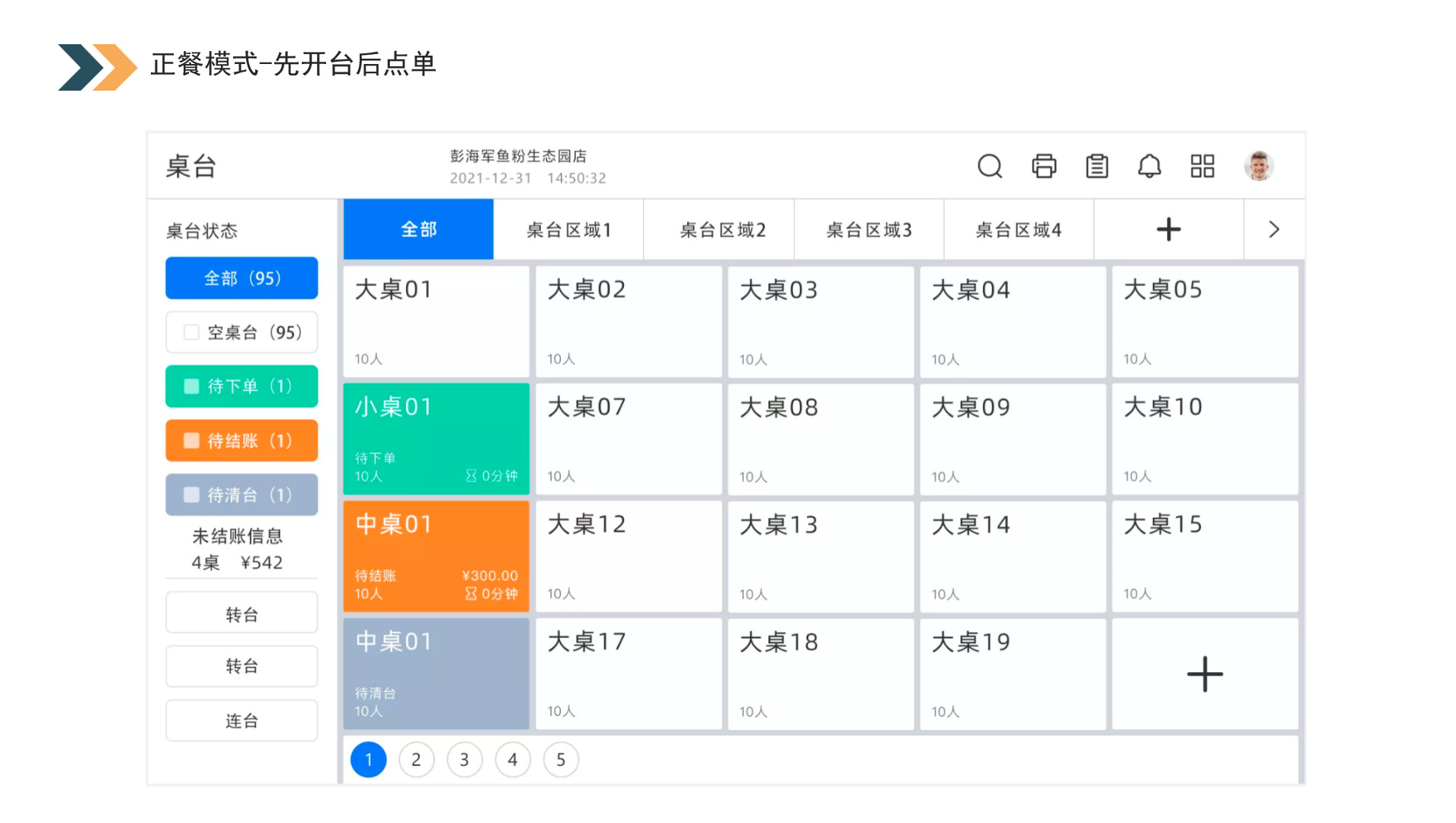1456x823 pixels.
Task: Add a new table area tab with plus
Action: pos(1167,229)
